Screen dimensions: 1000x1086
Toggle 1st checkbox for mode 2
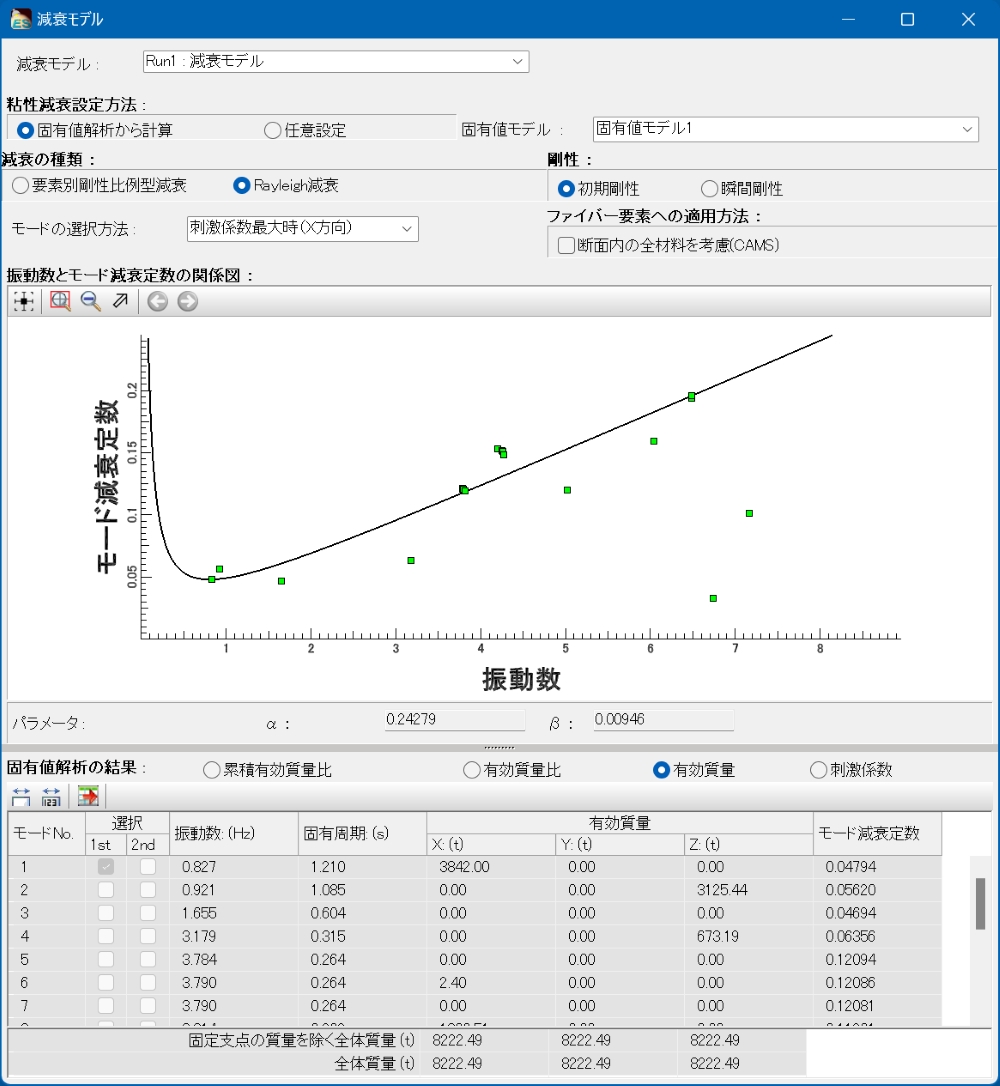(x=106, y=890)
